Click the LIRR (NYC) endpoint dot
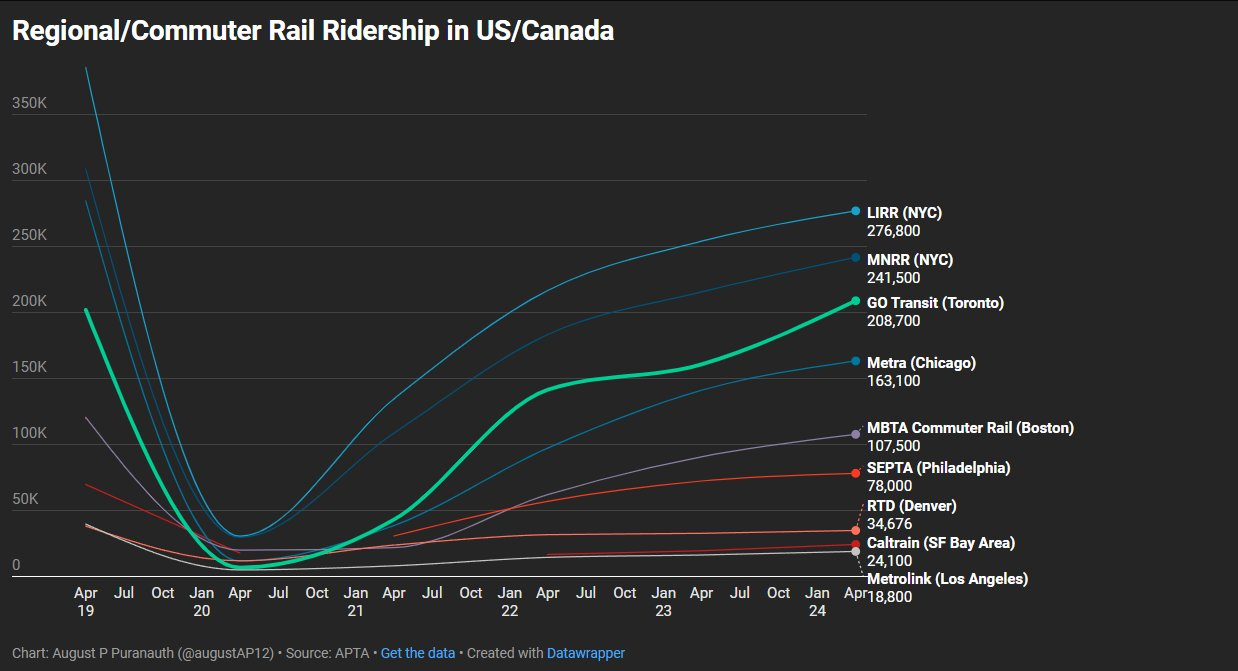Image resolution: width=1238 pixels, height=671 pixels. 855,211
